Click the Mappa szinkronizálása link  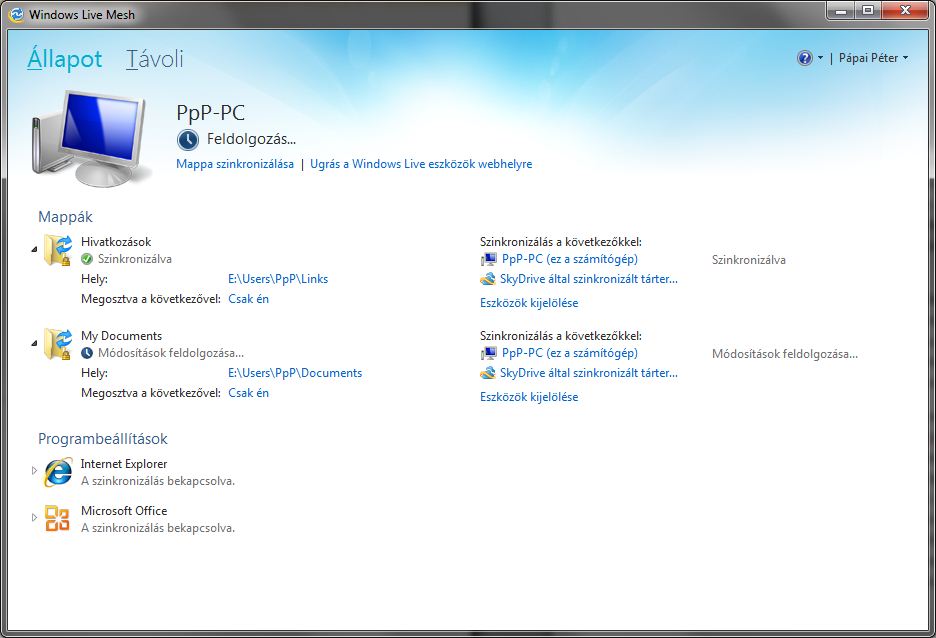[x=235, y=164]
